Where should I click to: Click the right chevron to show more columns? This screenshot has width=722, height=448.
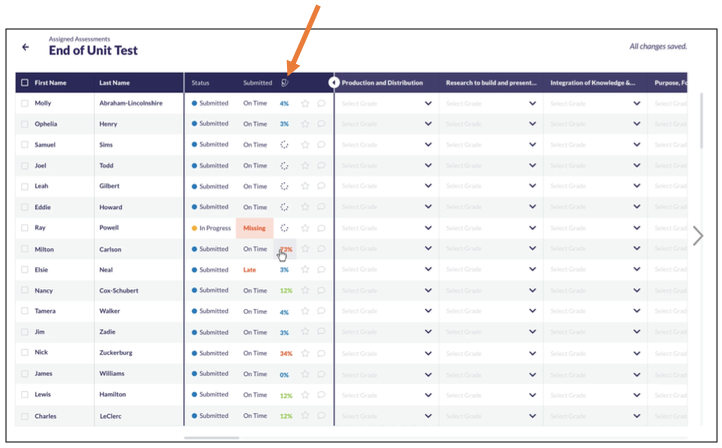click(698, 236)
